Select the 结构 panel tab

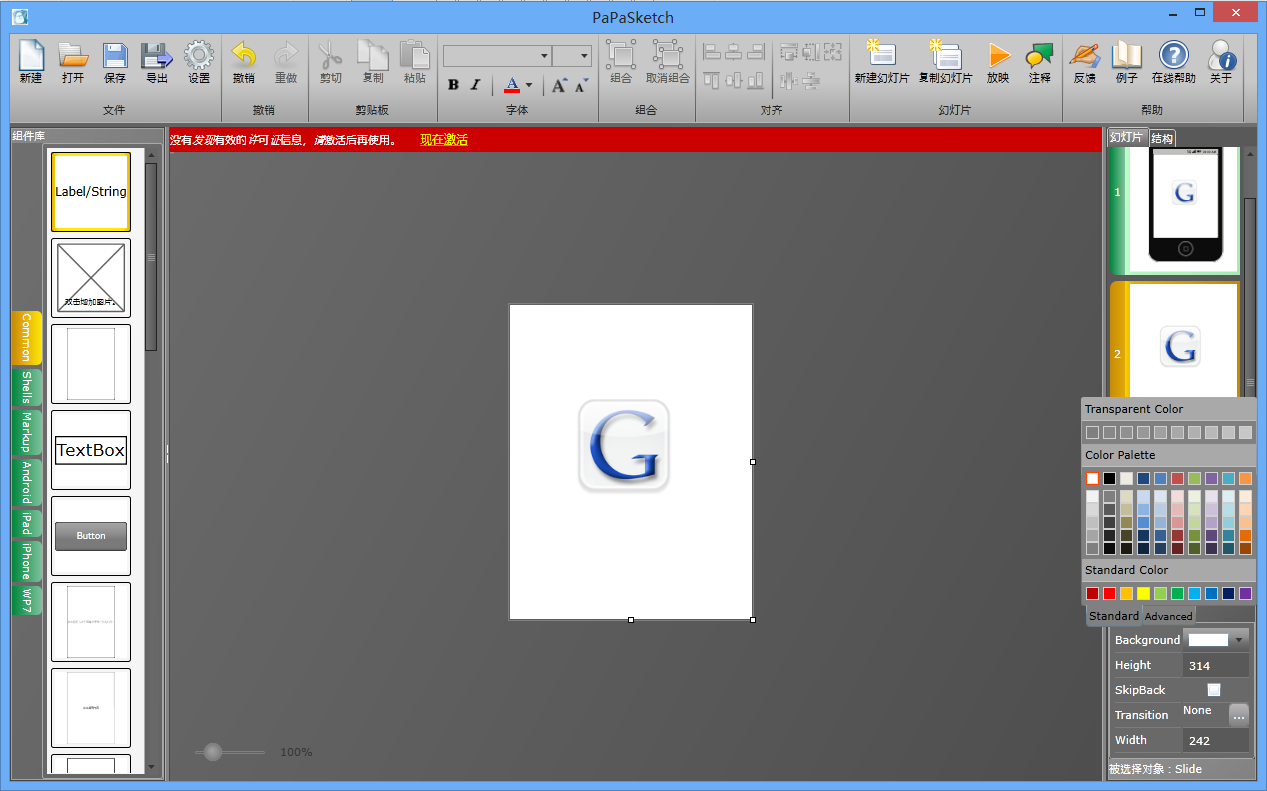[x=1162, y=138]
